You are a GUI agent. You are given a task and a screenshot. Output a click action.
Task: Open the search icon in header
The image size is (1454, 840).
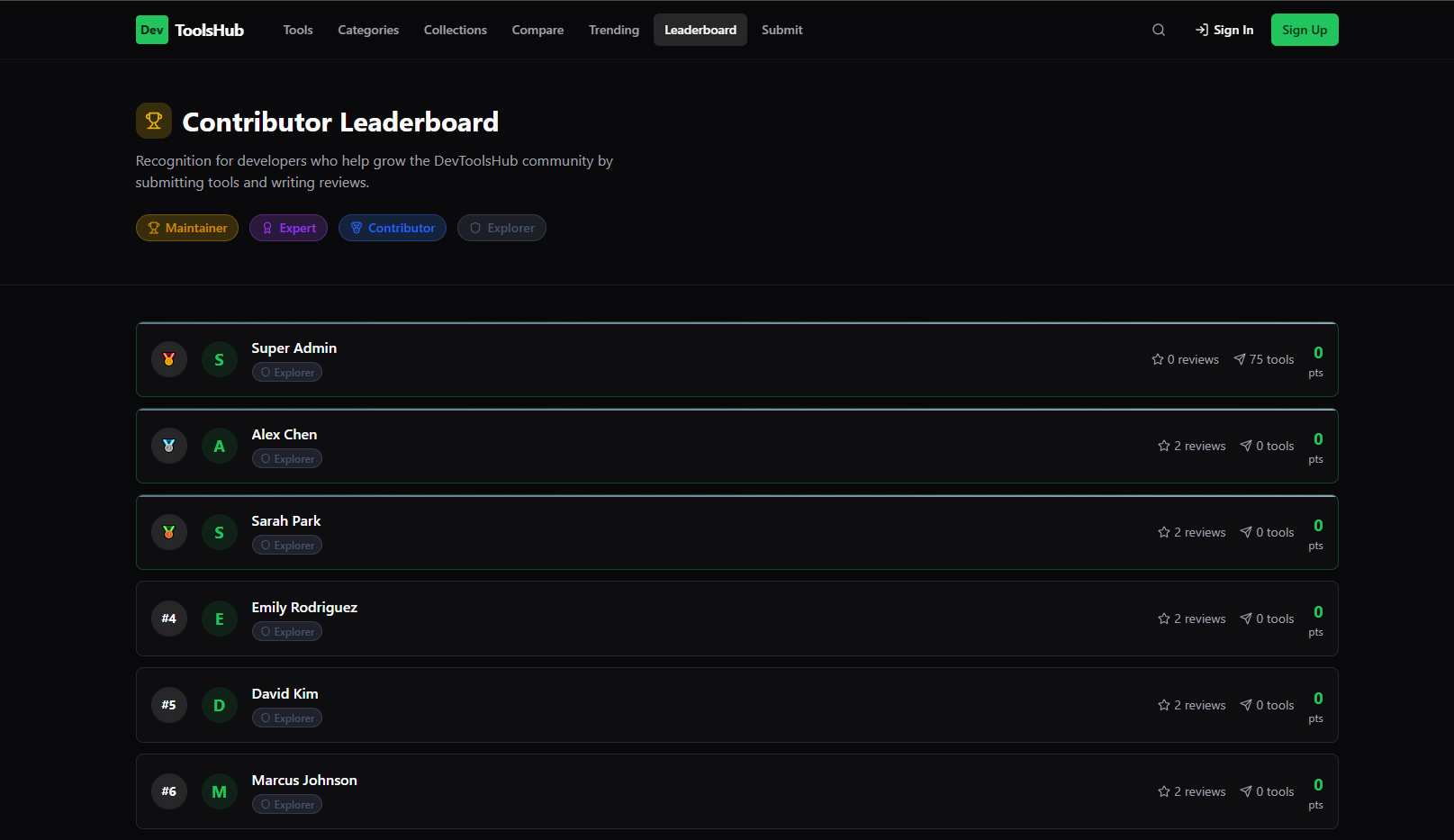pyautogui.click(x=1159, y=30)
